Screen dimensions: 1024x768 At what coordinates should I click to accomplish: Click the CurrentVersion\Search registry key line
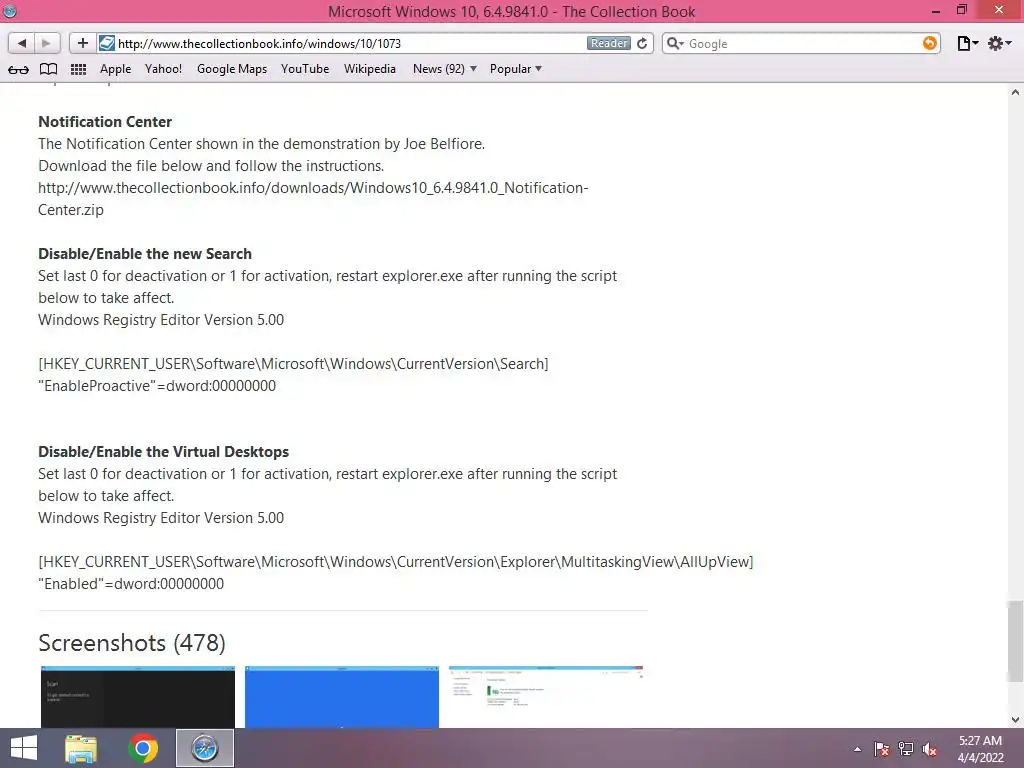coord(293,364)
